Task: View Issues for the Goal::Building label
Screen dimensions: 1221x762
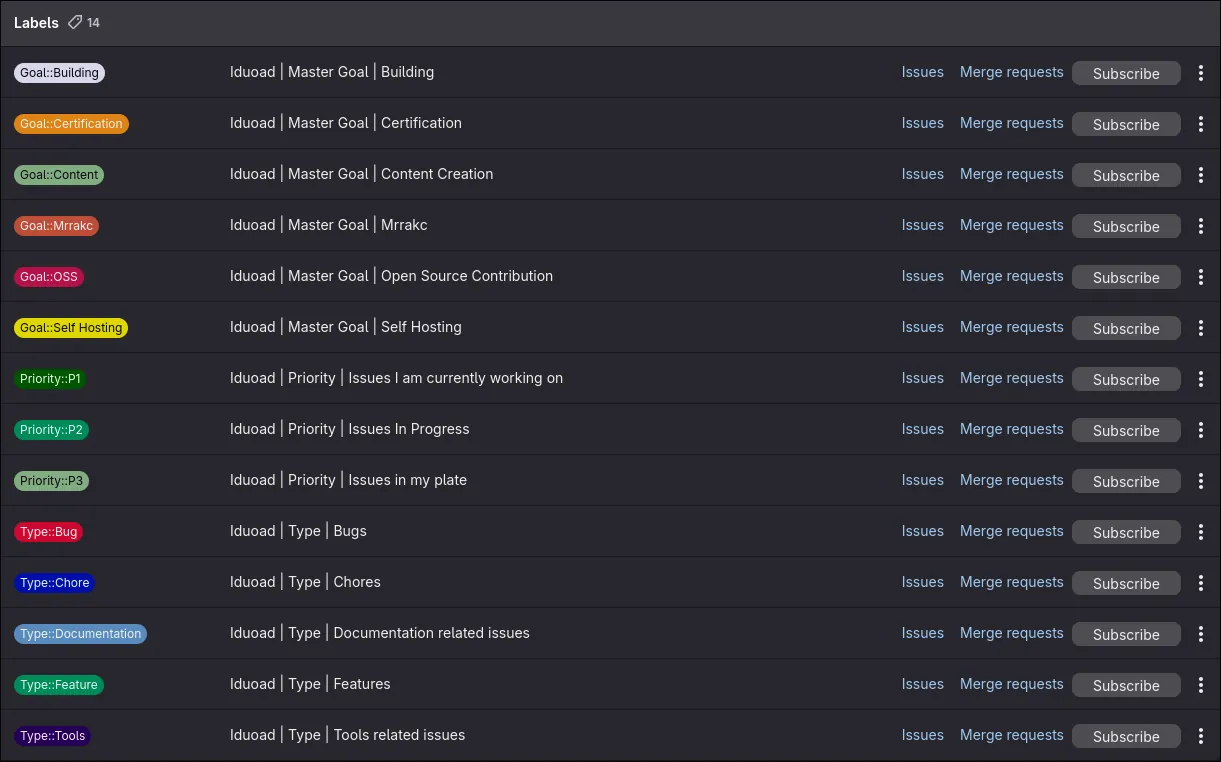Action: coord(922,72)
